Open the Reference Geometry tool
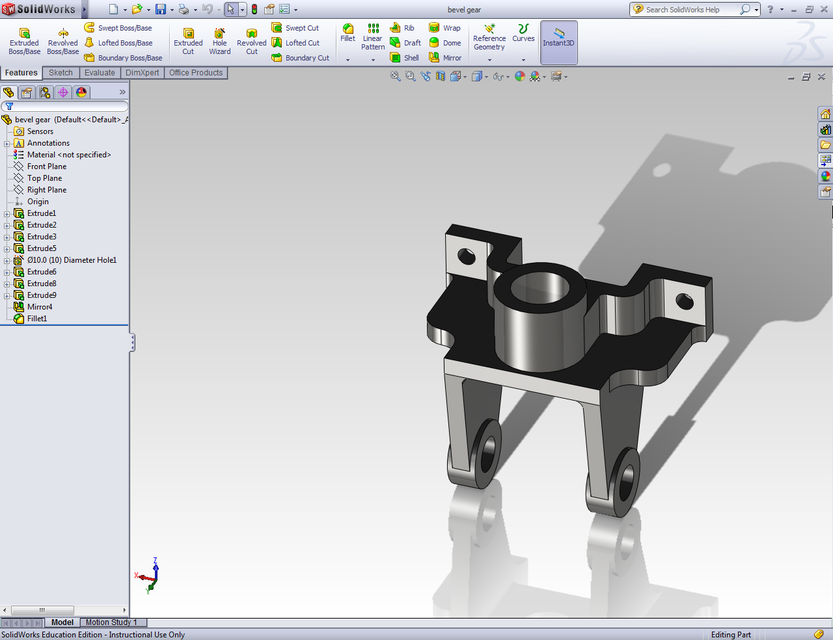This screenshot has width=833, height=640. pos(490,37)
